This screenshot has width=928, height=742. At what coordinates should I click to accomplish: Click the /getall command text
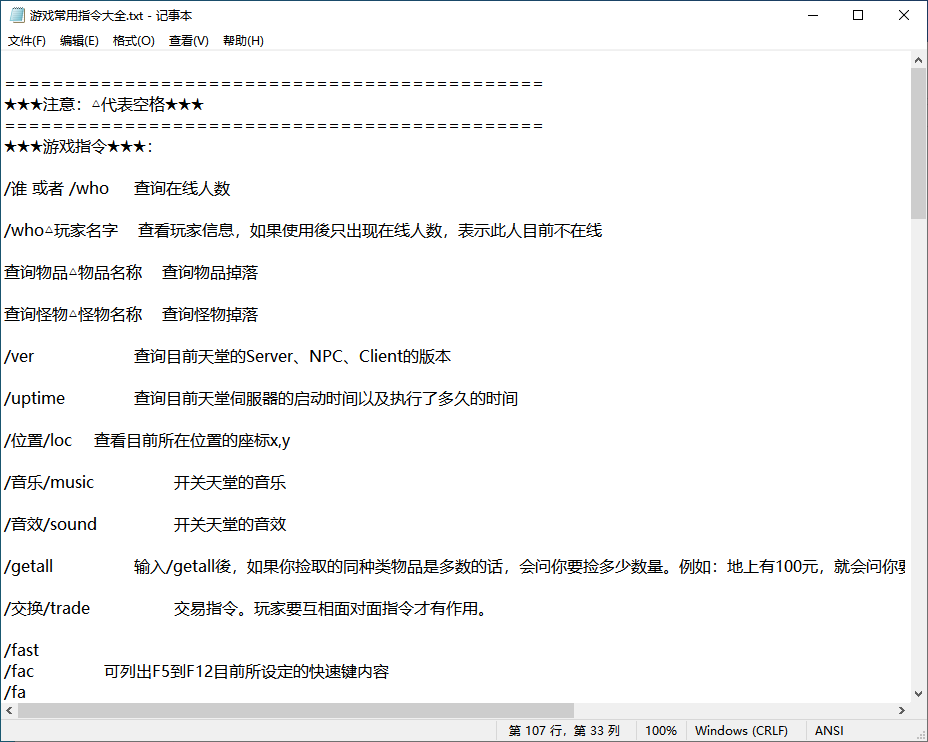pyautogui.click(x=28, y=567)
